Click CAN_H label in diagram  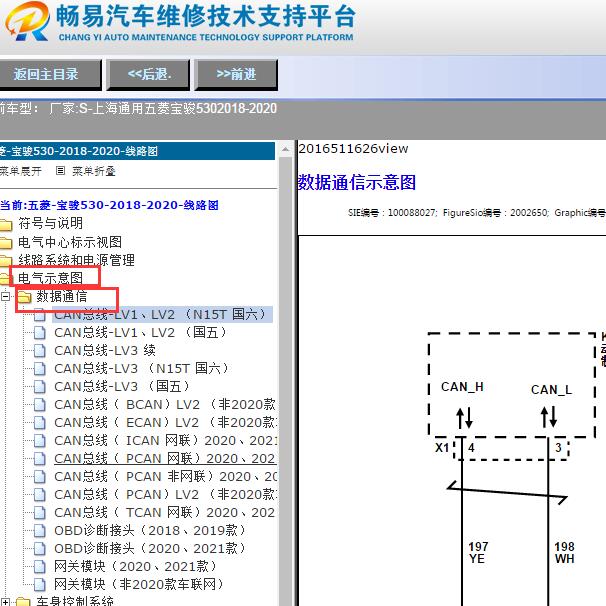click(462, 387)
